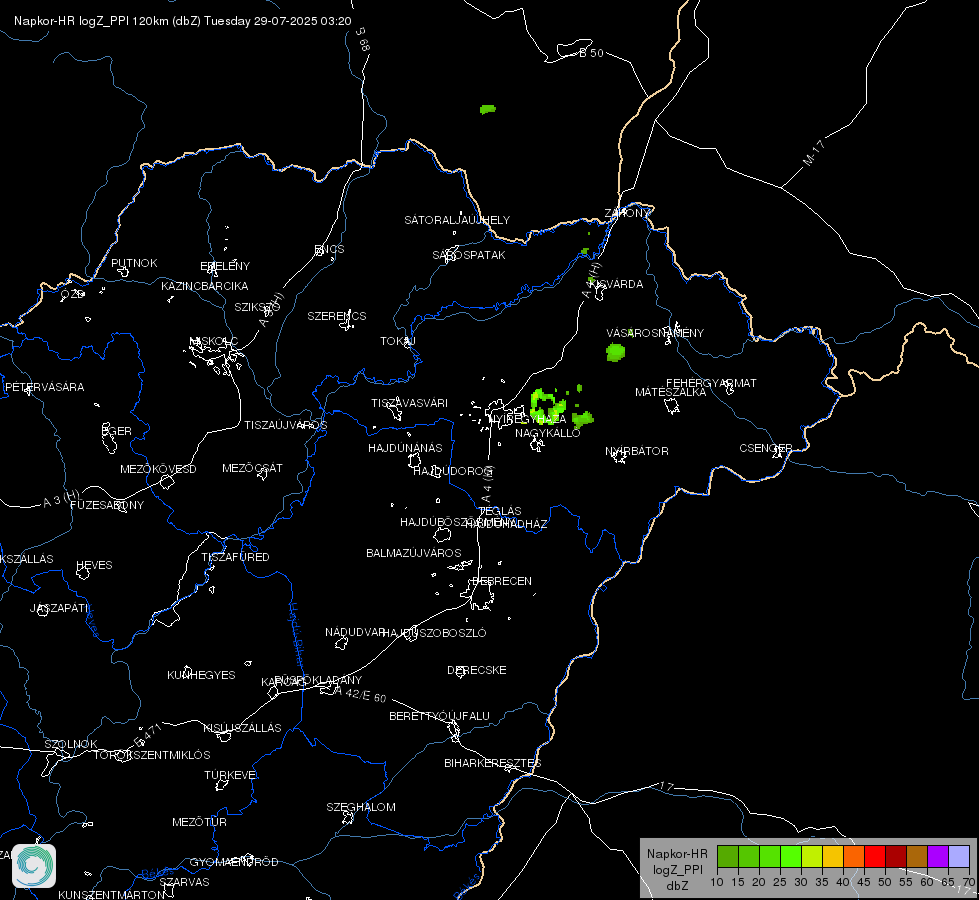Viewport: 979px width, 900px height.
Task: Click the M-17 road label
Action: (x=814, y=153)
